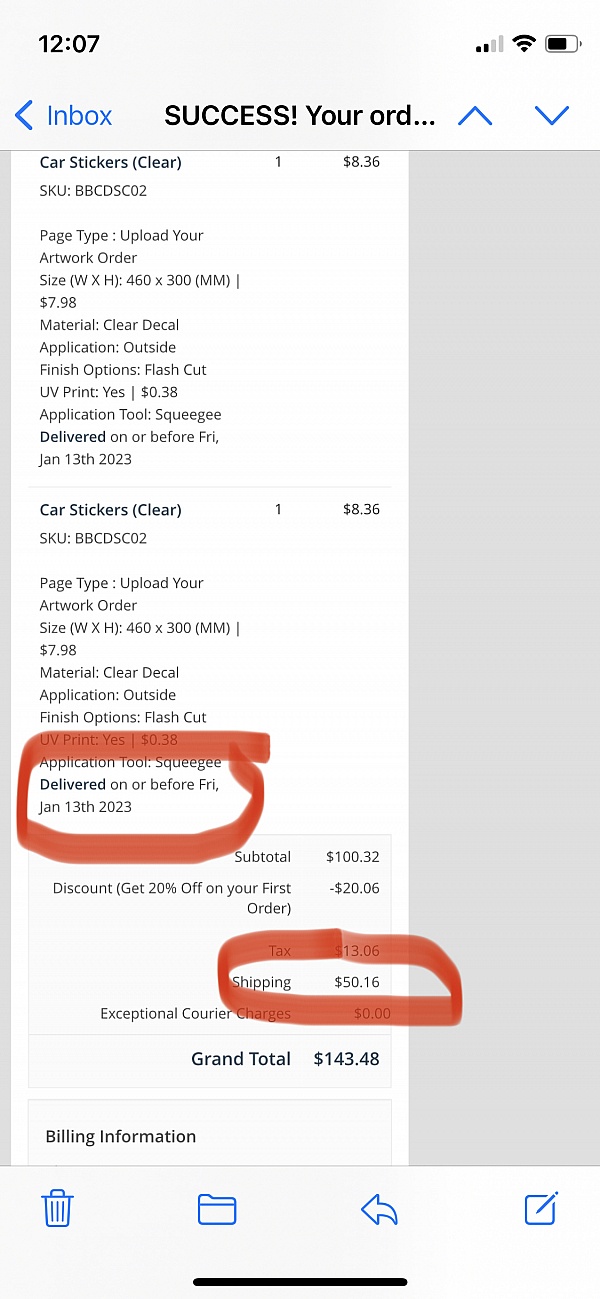Tap the home indicator bar at bottom
Viewport: 600px width, 1299px height.
[x=300, y=1282]
